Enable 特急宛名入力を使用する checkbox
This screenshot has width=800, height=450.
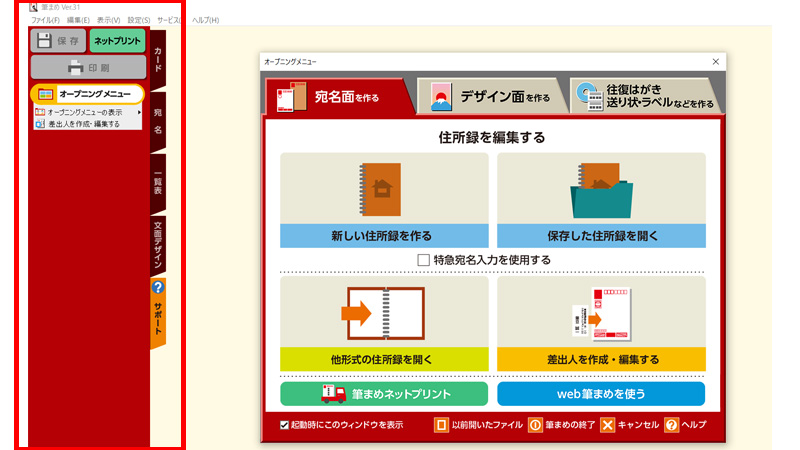423,260
